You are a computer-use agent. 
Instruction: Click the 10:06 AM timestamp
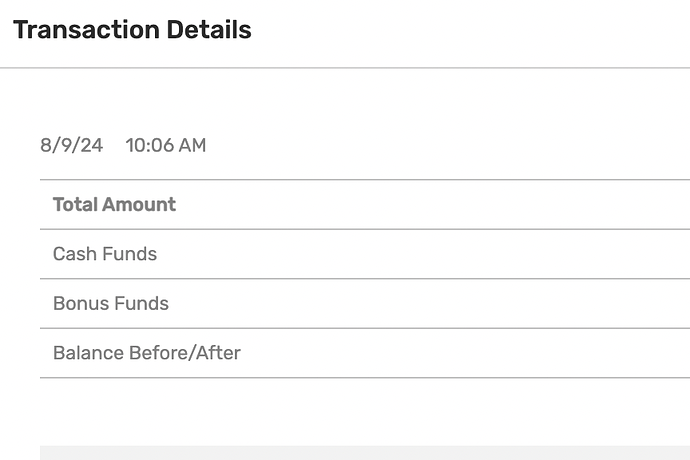tap(165, 145)
